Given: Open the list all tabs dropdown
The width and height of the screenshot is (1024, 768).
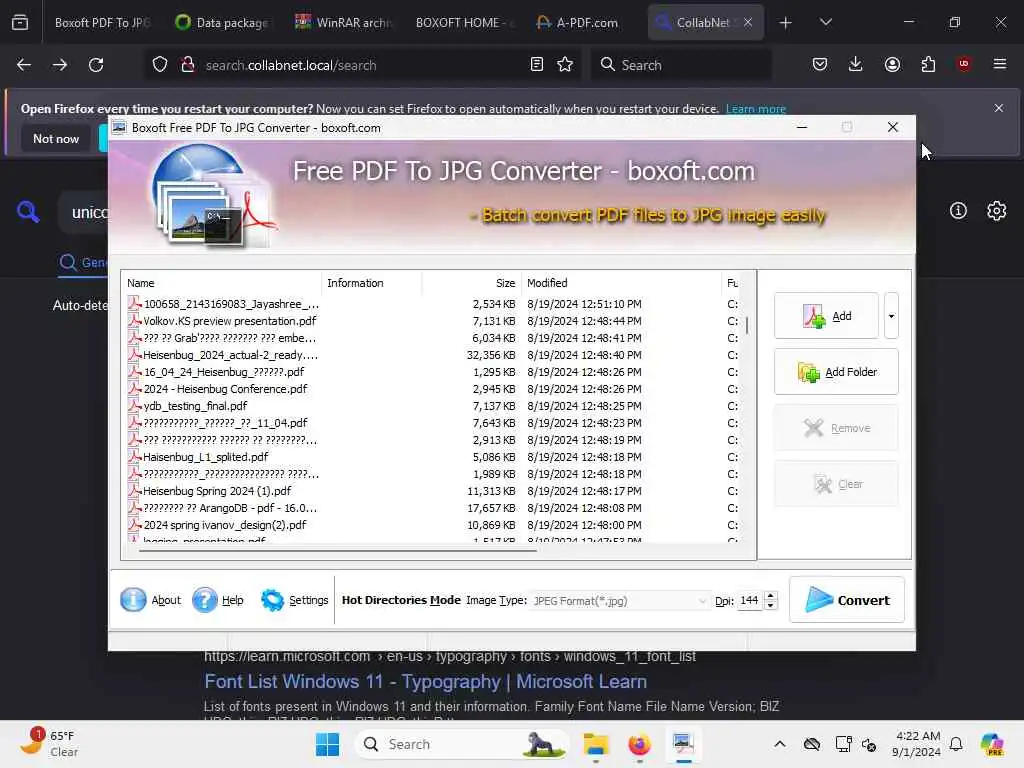Looking at the screenshot, I should [x=825, y=22].
